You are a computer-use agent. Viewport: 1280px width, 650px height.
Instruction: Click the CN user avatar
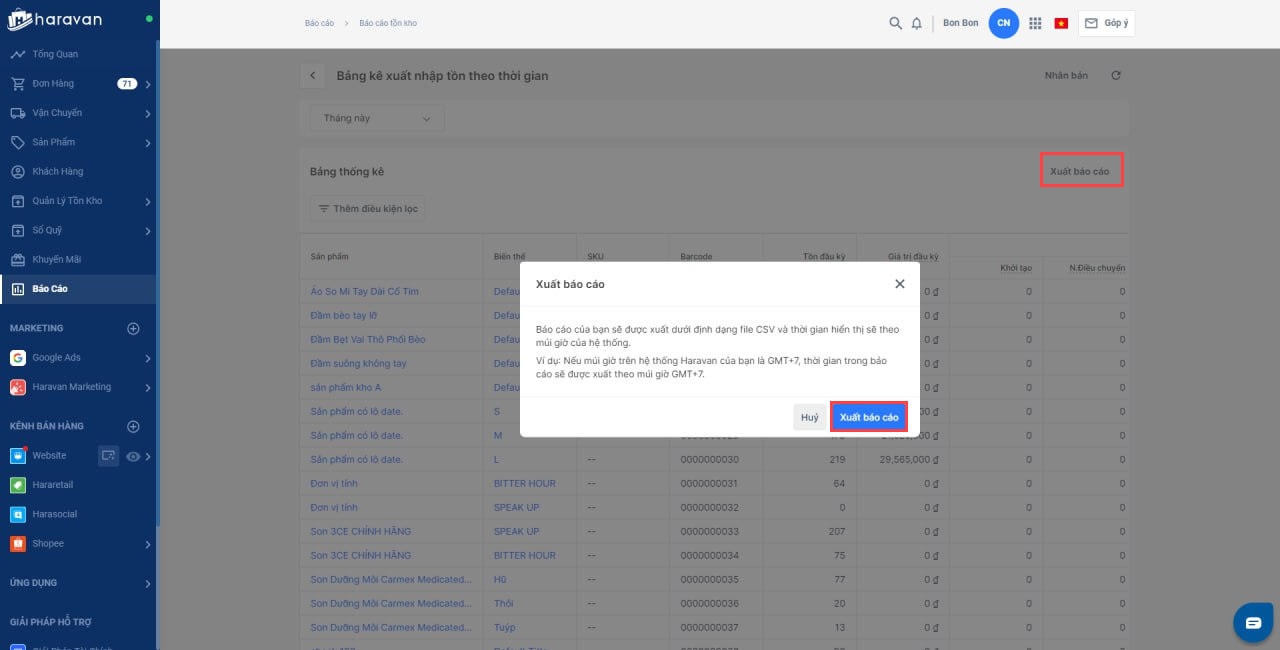click(x=1003, y=23)
